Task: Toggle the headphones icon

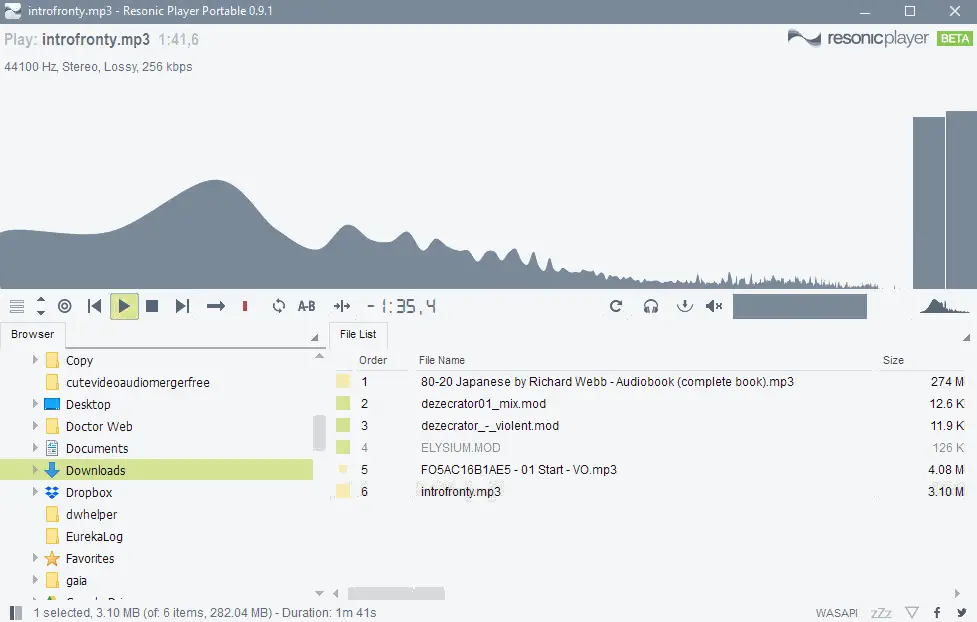Action: click(651, 306)
